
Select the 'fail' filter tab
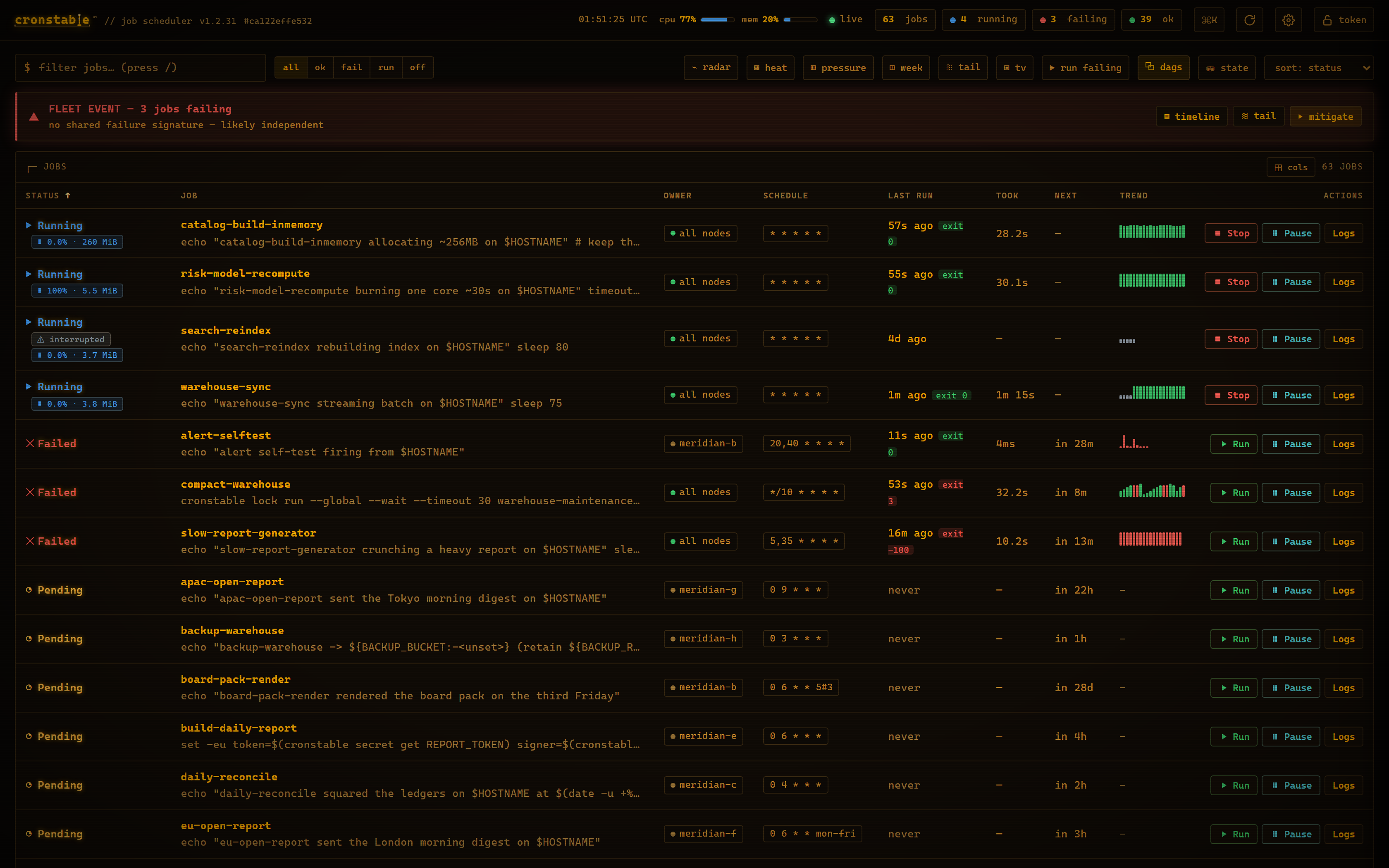click(x=352, y=68)
